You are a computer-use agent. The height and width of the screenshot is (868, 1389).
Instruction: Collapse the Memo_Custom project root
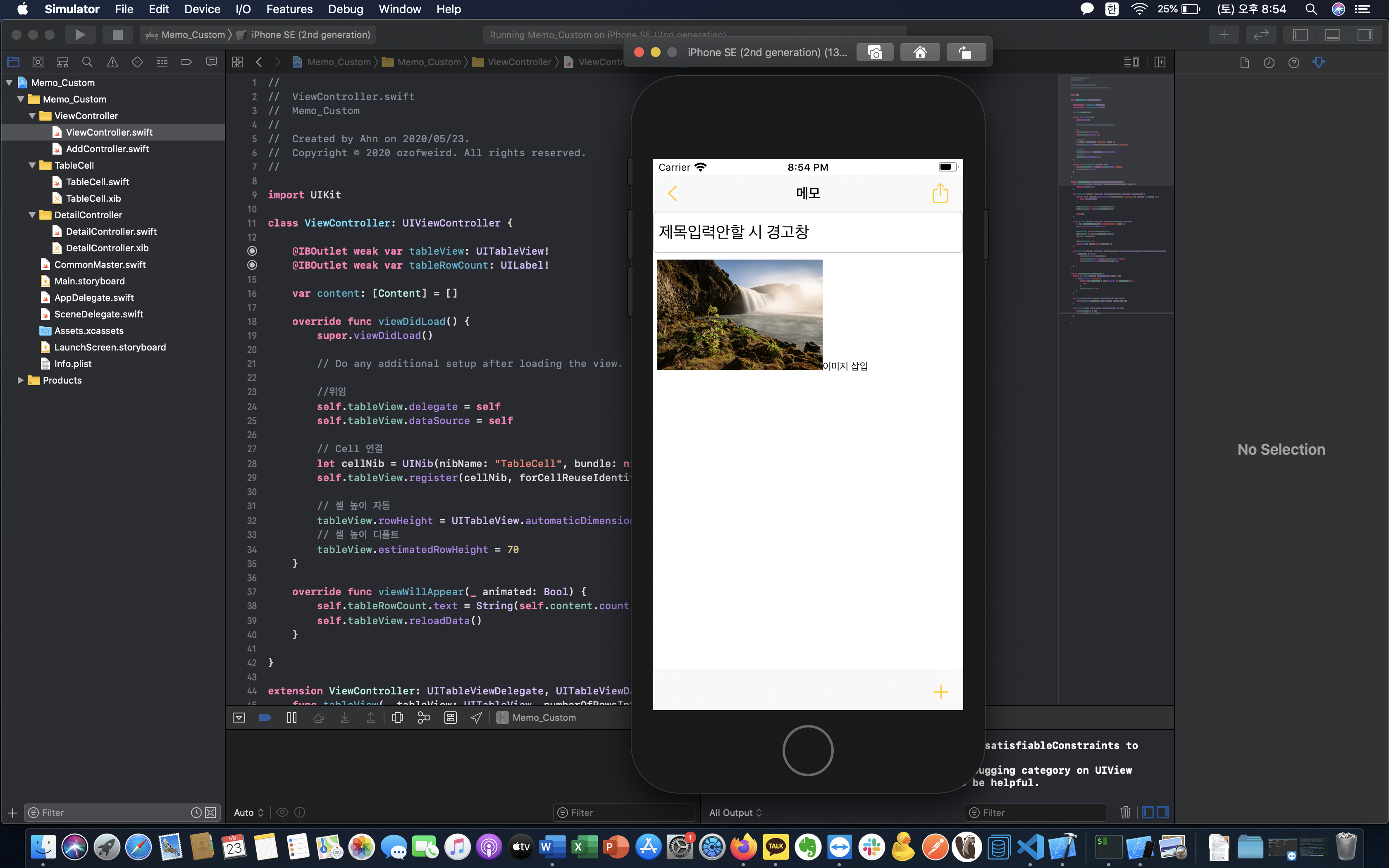point(9,83)
